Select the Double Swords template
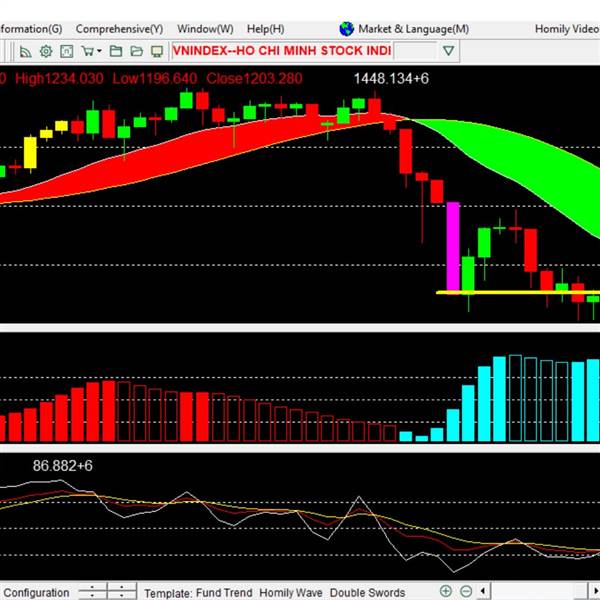 click(367, 593)
